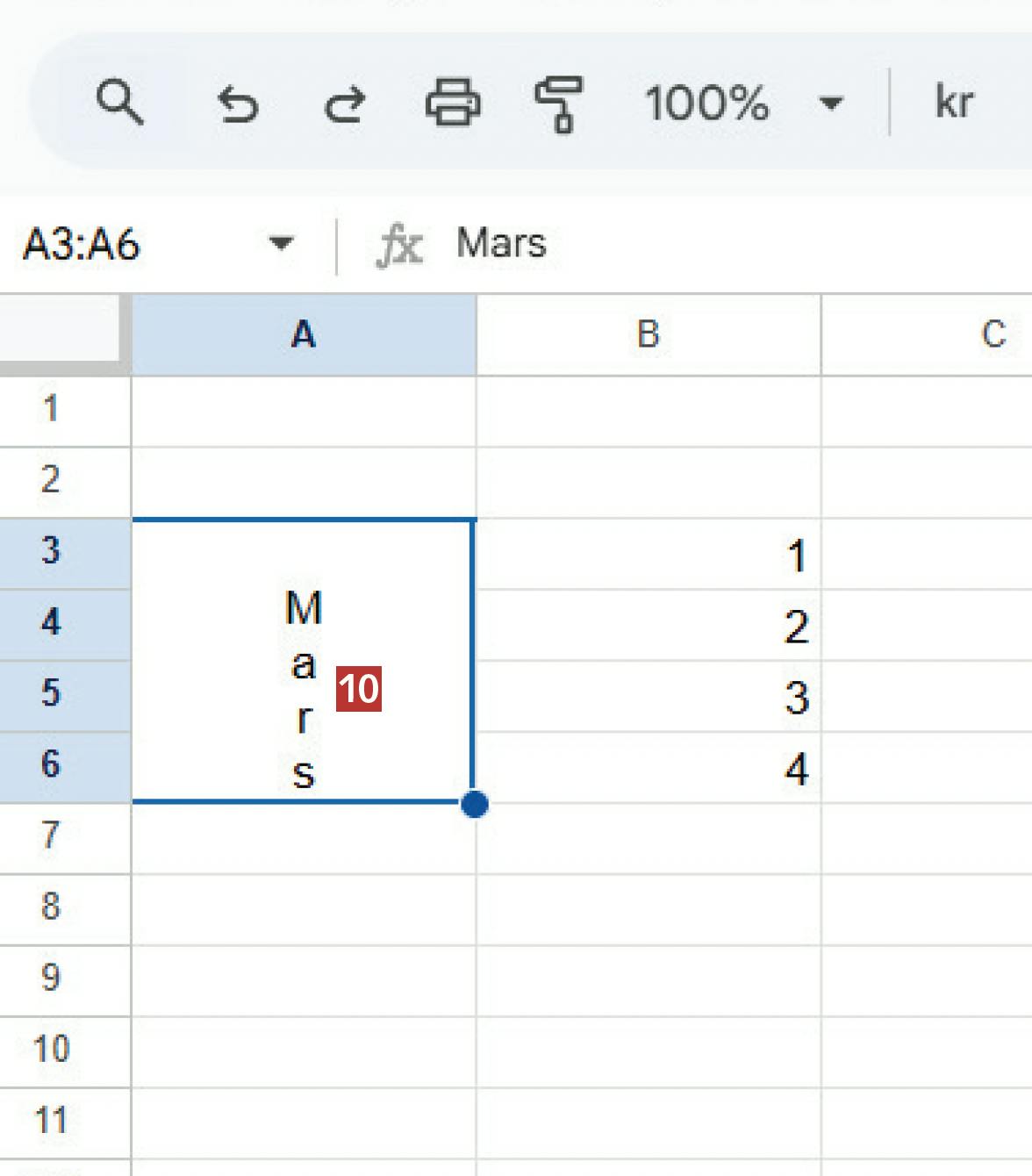Click the undo arrow icon
The width and height of the screenshot is (1032, 1176).
[x=237, y=104]
